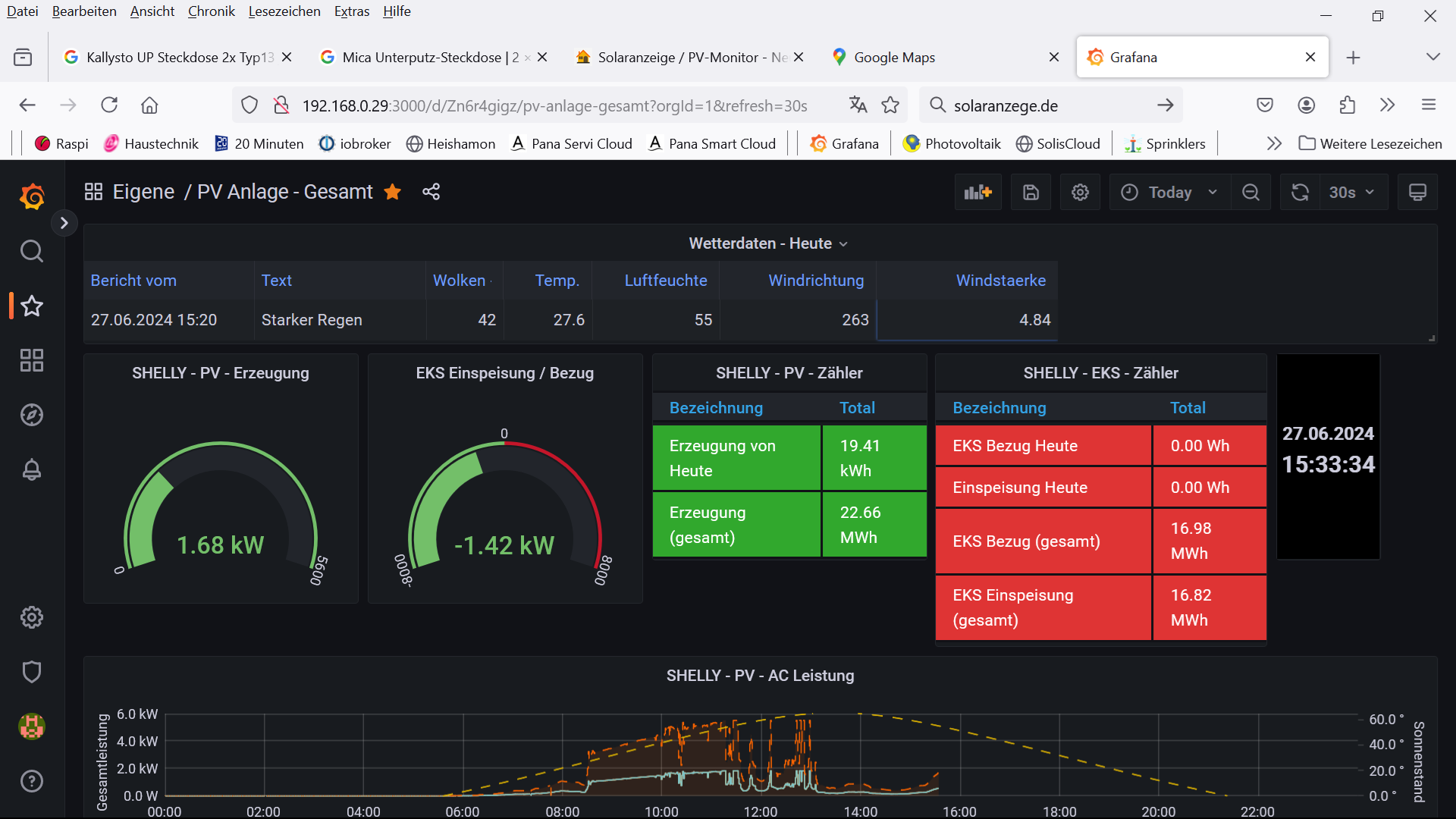The width and height of the screenshot is (1456, 819).
Task: Open dashboard settings gear icon
Action: point(1080,193)
